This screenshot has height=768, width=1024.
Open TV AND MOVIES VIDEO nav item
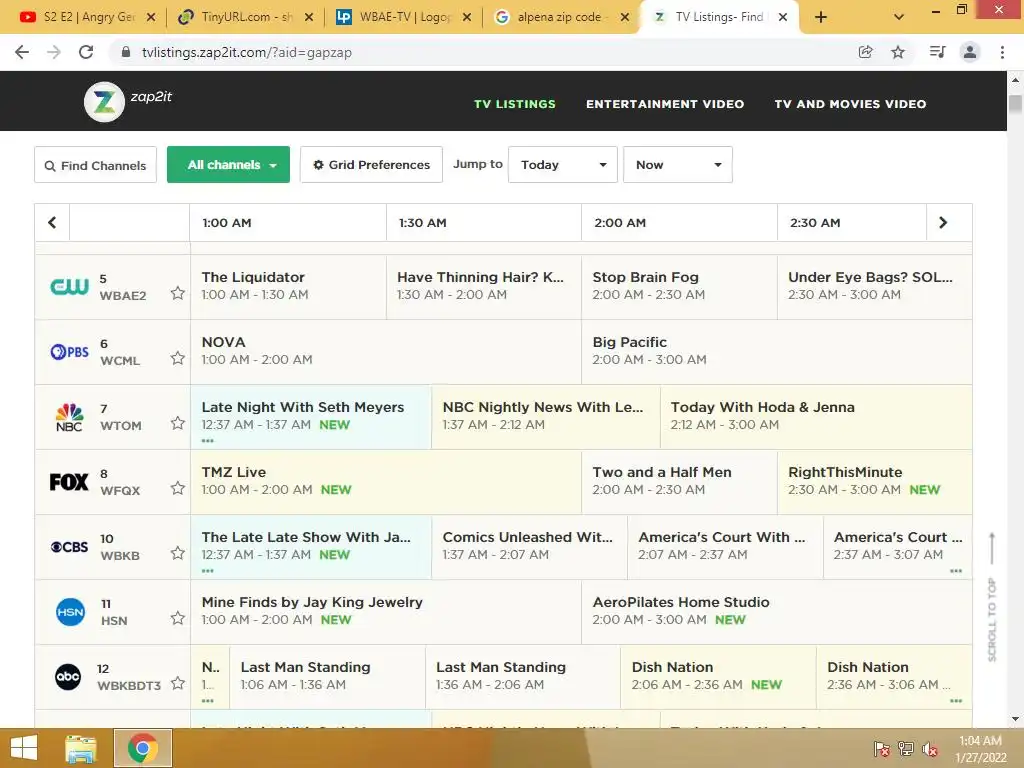850,104
